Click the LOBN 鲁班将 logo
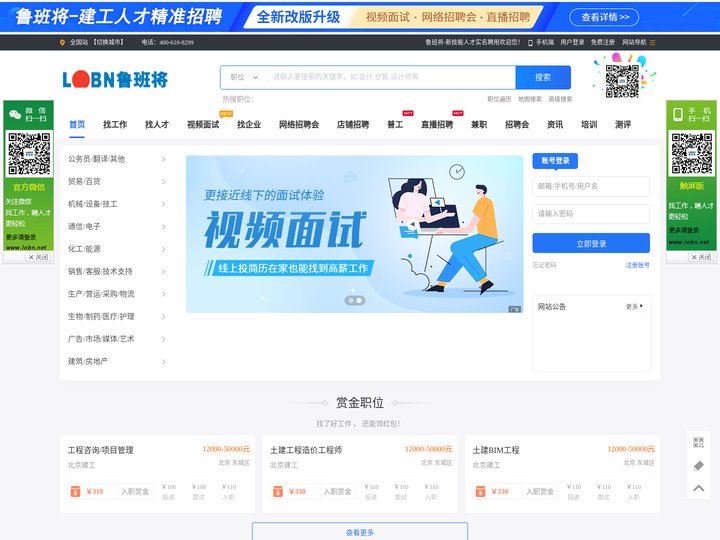This screenshot has width=720, height=540. pos(115,79)
